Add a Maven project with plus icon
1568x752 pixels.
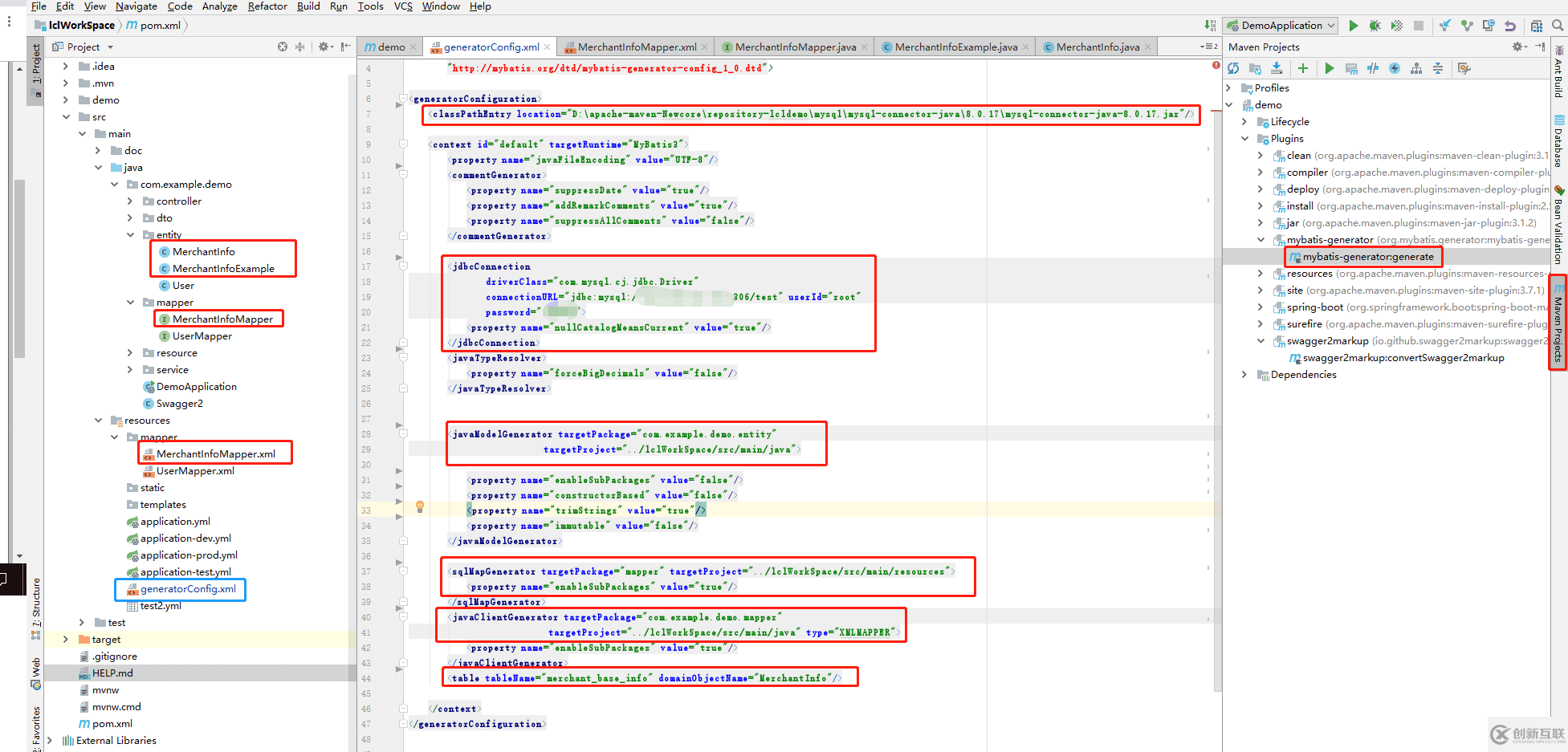click(1302, 69)
